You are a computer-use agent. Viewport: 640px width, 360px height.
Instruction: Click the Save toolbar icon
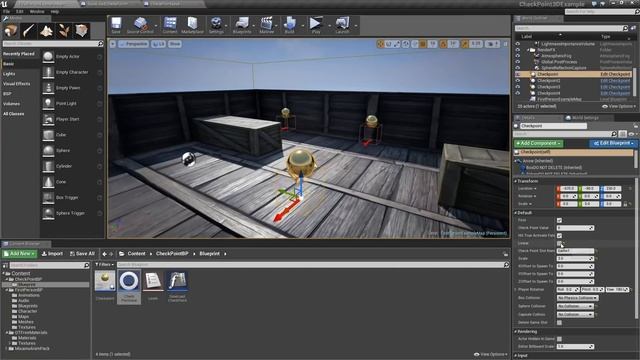[x=116, y=24]
